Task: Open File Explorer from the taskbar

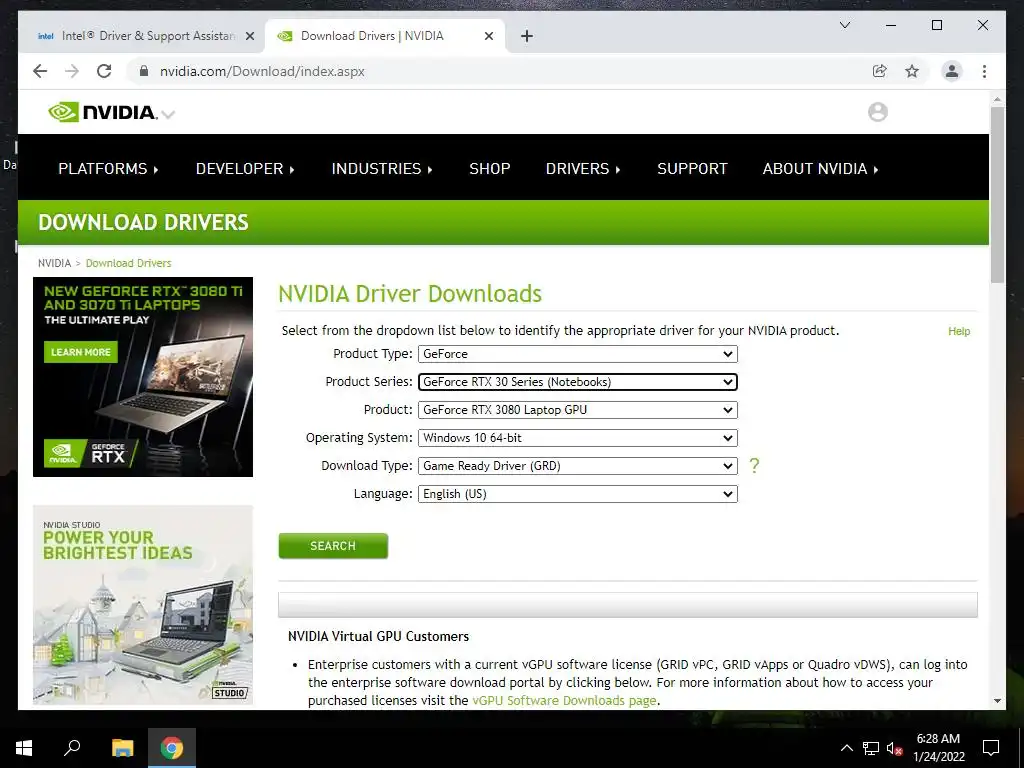Action: pos(122,748)
